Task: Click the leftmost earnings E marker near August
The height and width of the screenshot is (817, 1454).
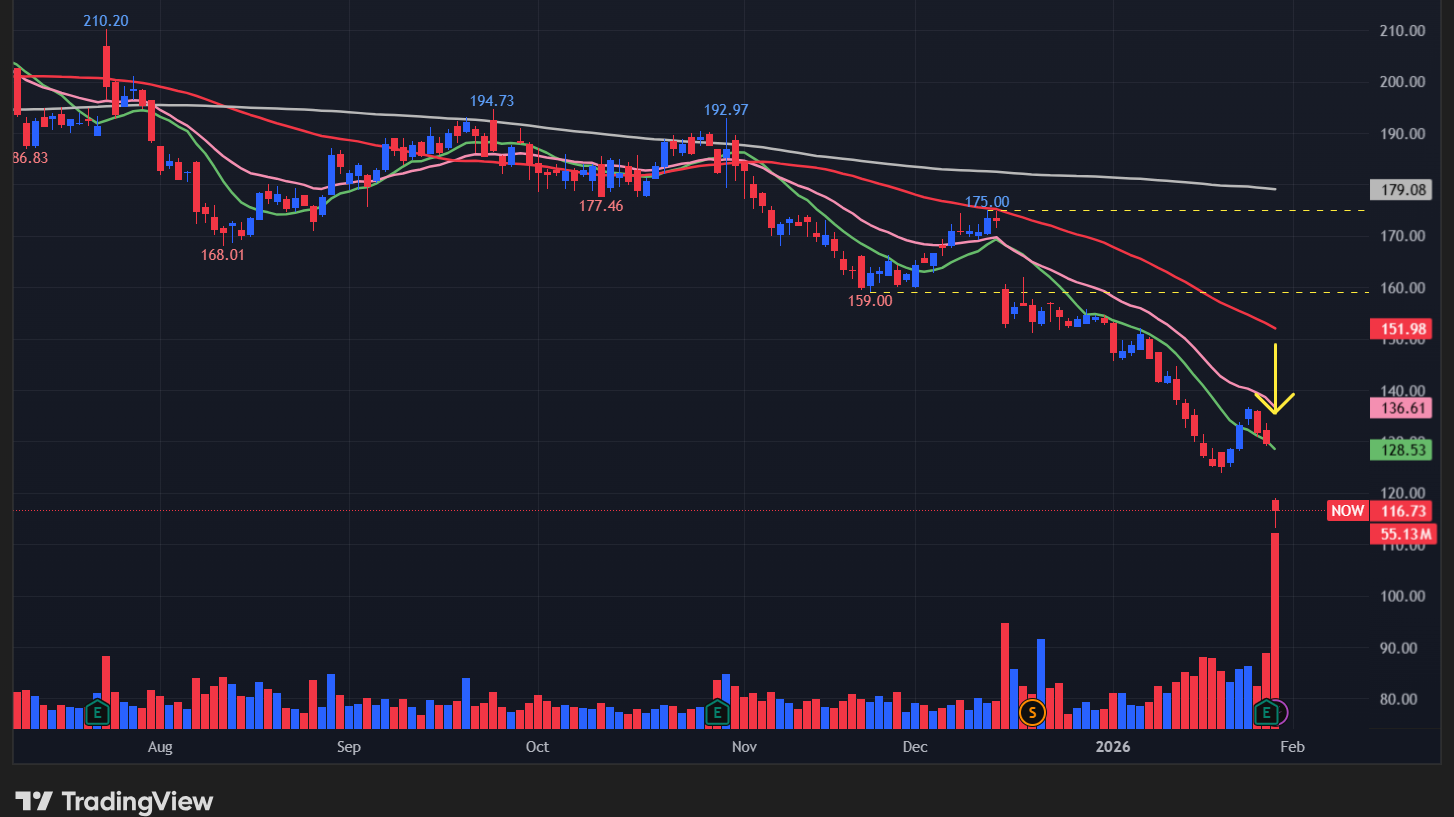Action: pos(97,713)
